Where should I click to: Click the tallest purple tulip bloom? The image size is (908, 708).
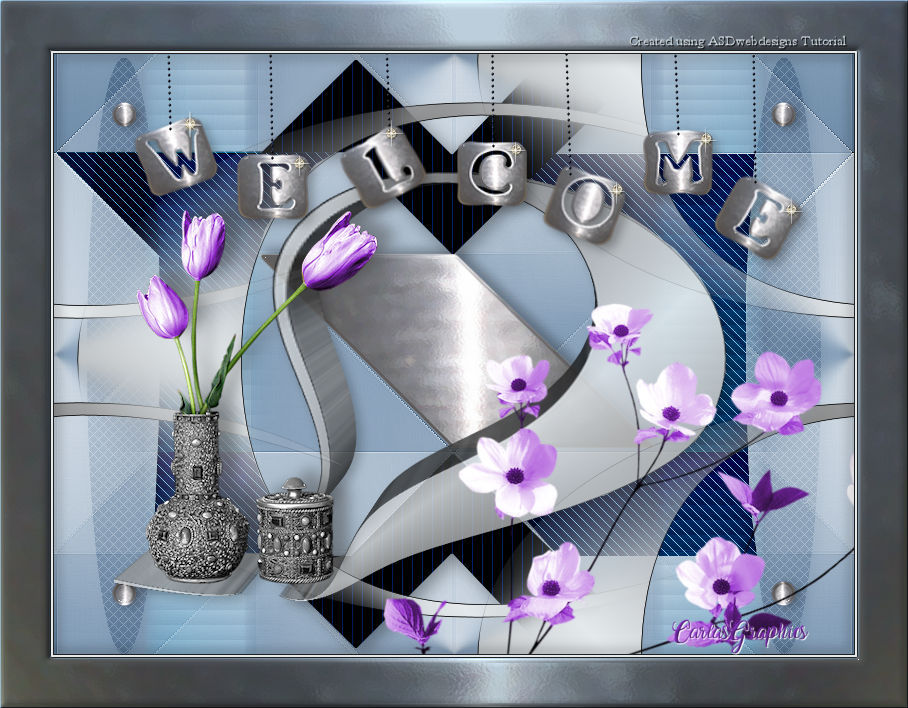(203, 244)
